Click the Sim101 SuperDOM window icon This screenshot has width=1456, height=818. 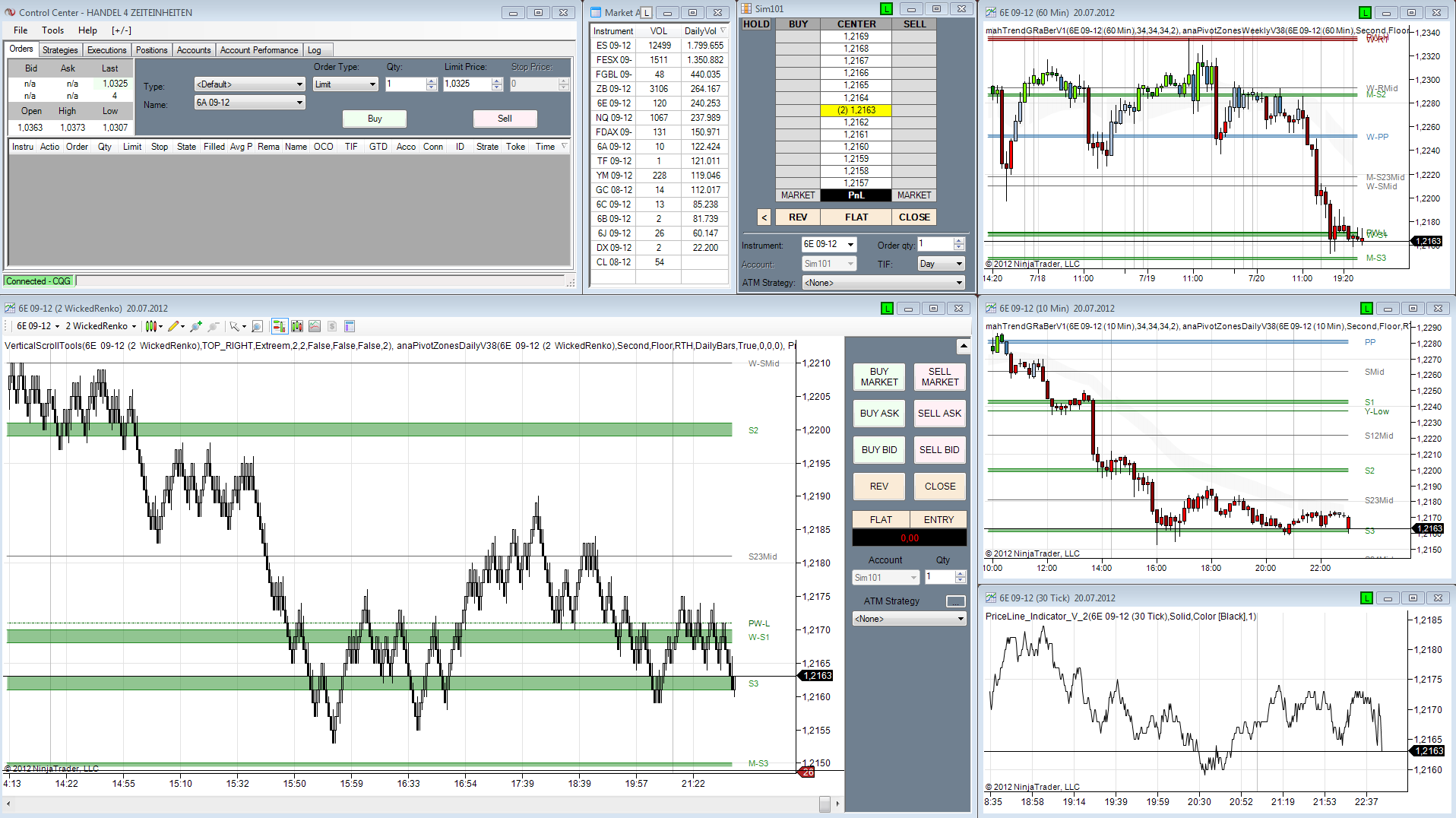pos(746,8)
